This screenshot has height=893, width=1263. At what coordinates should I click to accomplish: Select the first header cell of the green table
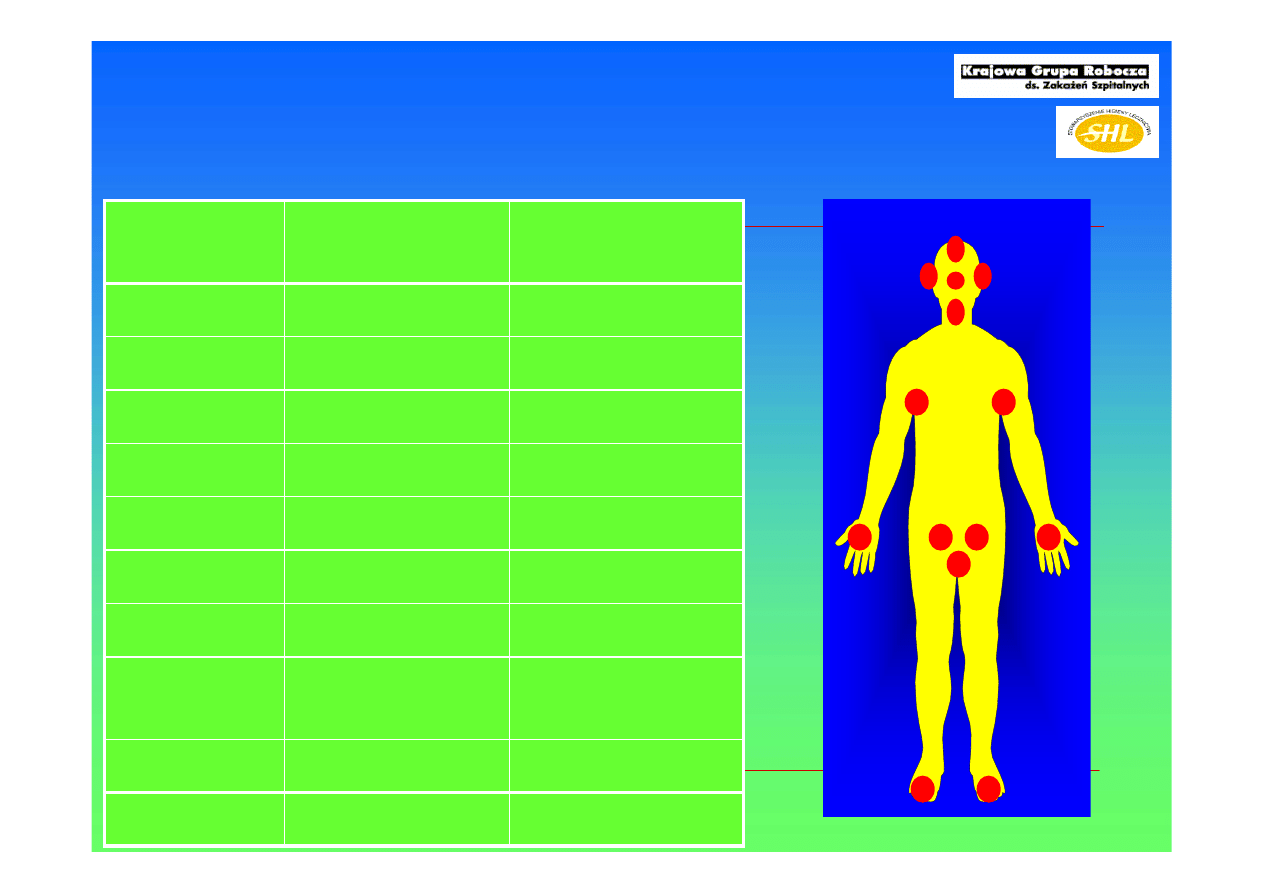(x=194, y=242)
